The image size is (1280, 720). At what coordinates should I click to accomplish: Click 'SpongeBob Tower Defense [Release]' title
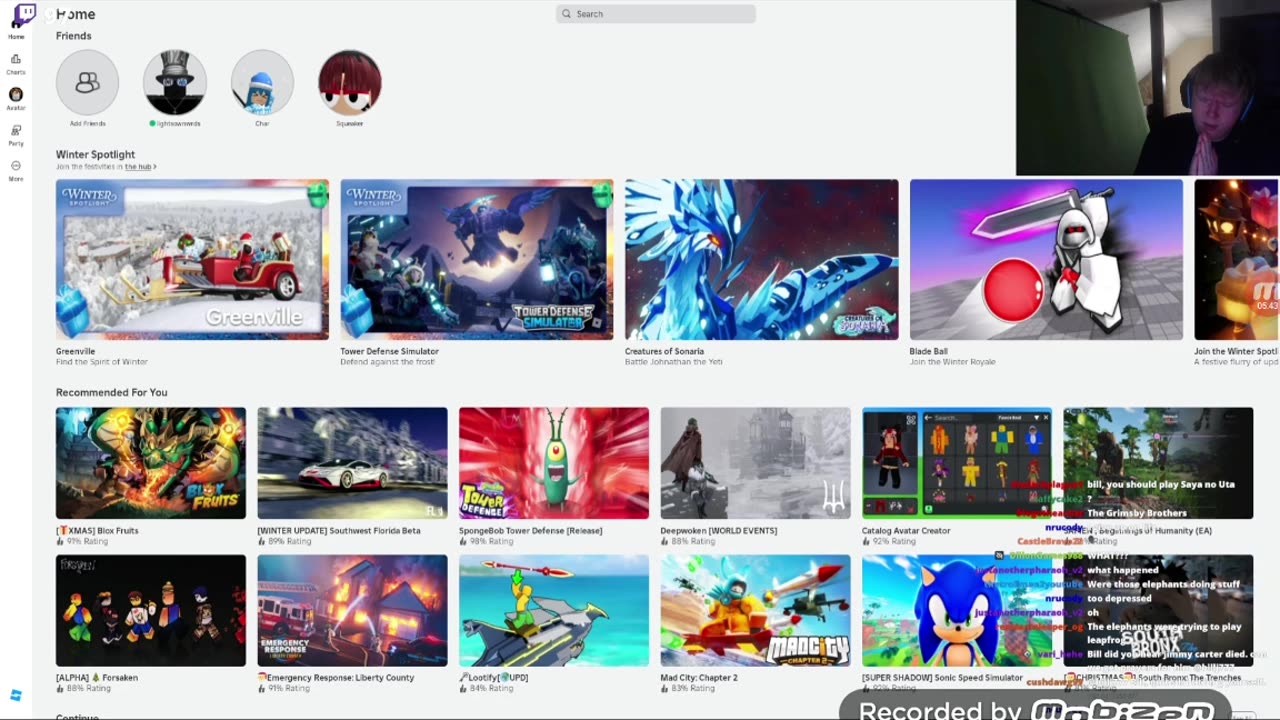pos(531,531)
